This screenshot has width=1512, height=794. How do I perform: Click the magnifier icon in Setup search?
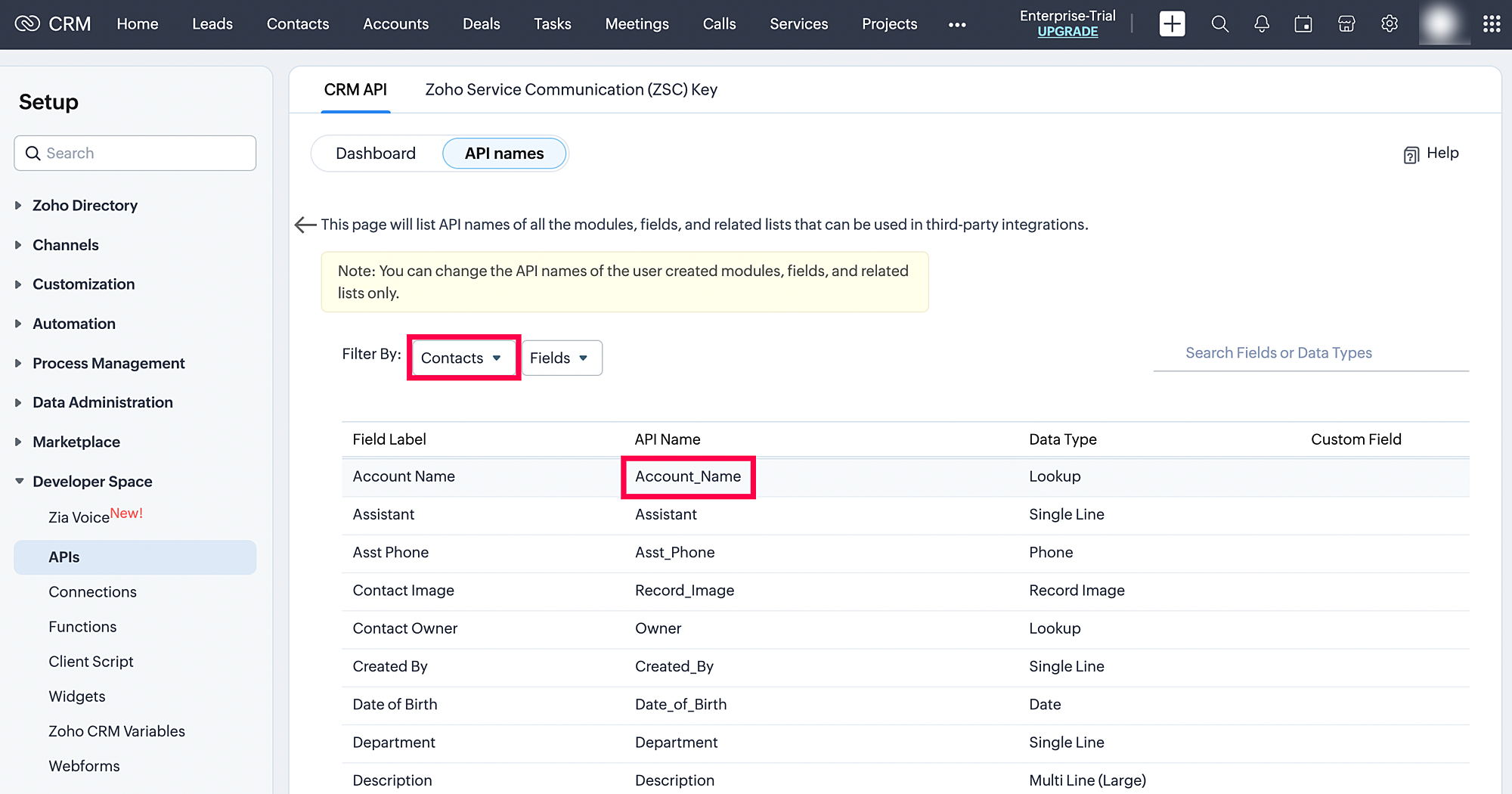[x=33, y=154]
